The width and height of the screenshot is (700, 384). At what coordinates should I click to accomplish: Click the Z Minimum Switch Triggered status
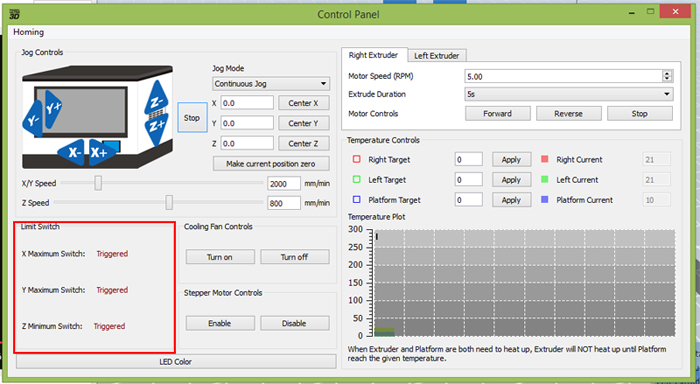click(x=109, y=326)
